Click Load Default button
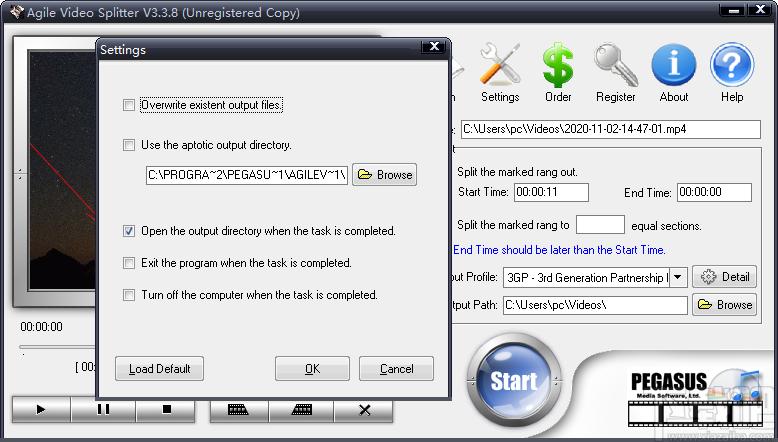Screen dimensions: 778x442 (x=159, y=368)
